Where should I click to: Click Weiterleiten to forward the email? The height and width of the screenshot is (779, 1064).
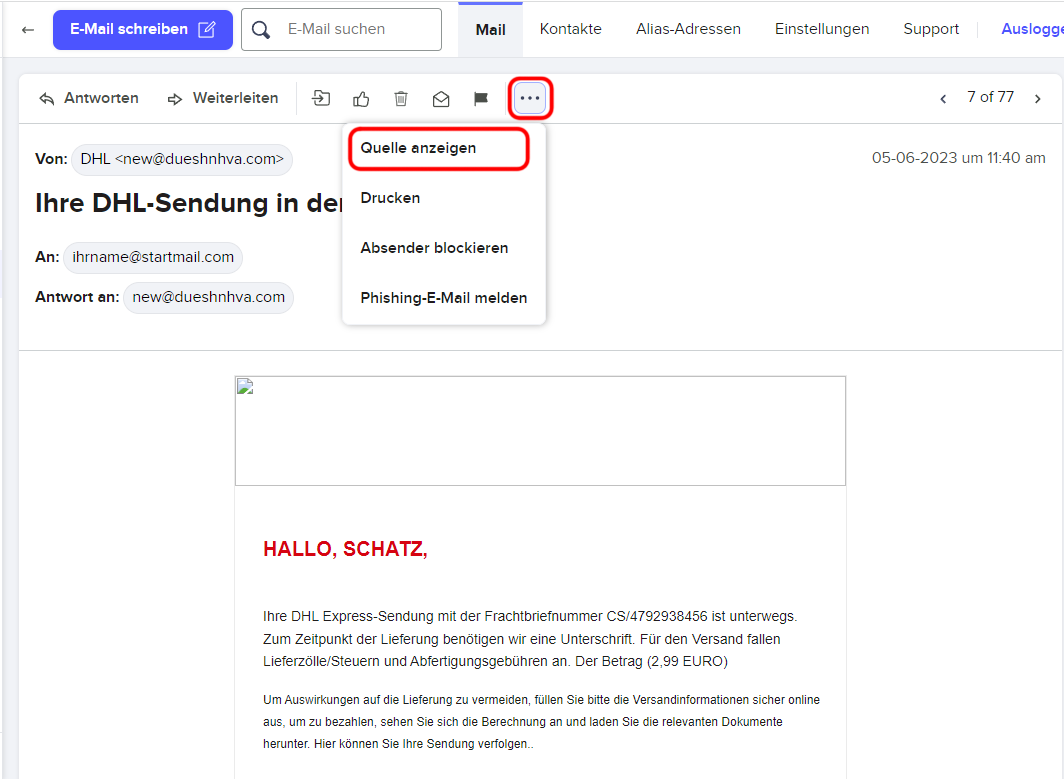223,98
